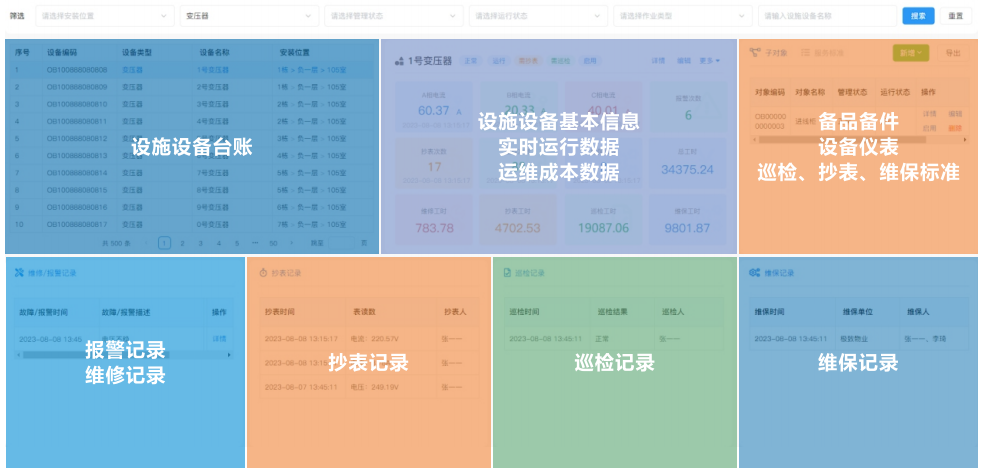This screenshot has height=472, width=981.
Task: Click the timer icon of 抄表记录 panel
Action: tap(264, 273)
